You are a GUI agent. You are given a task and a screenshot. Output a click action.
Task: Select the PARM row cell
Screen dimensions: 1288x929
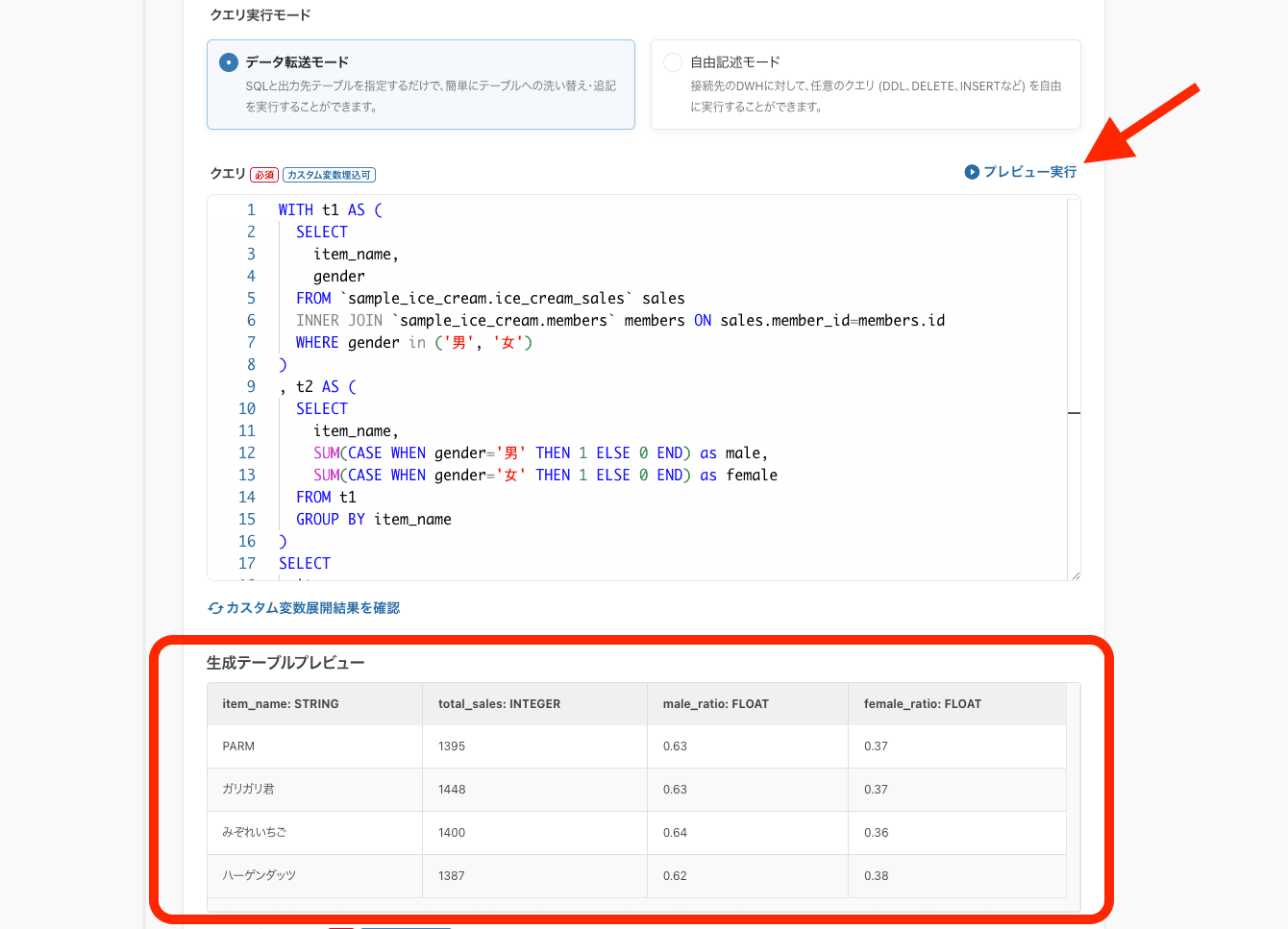[x=238, y=746]
